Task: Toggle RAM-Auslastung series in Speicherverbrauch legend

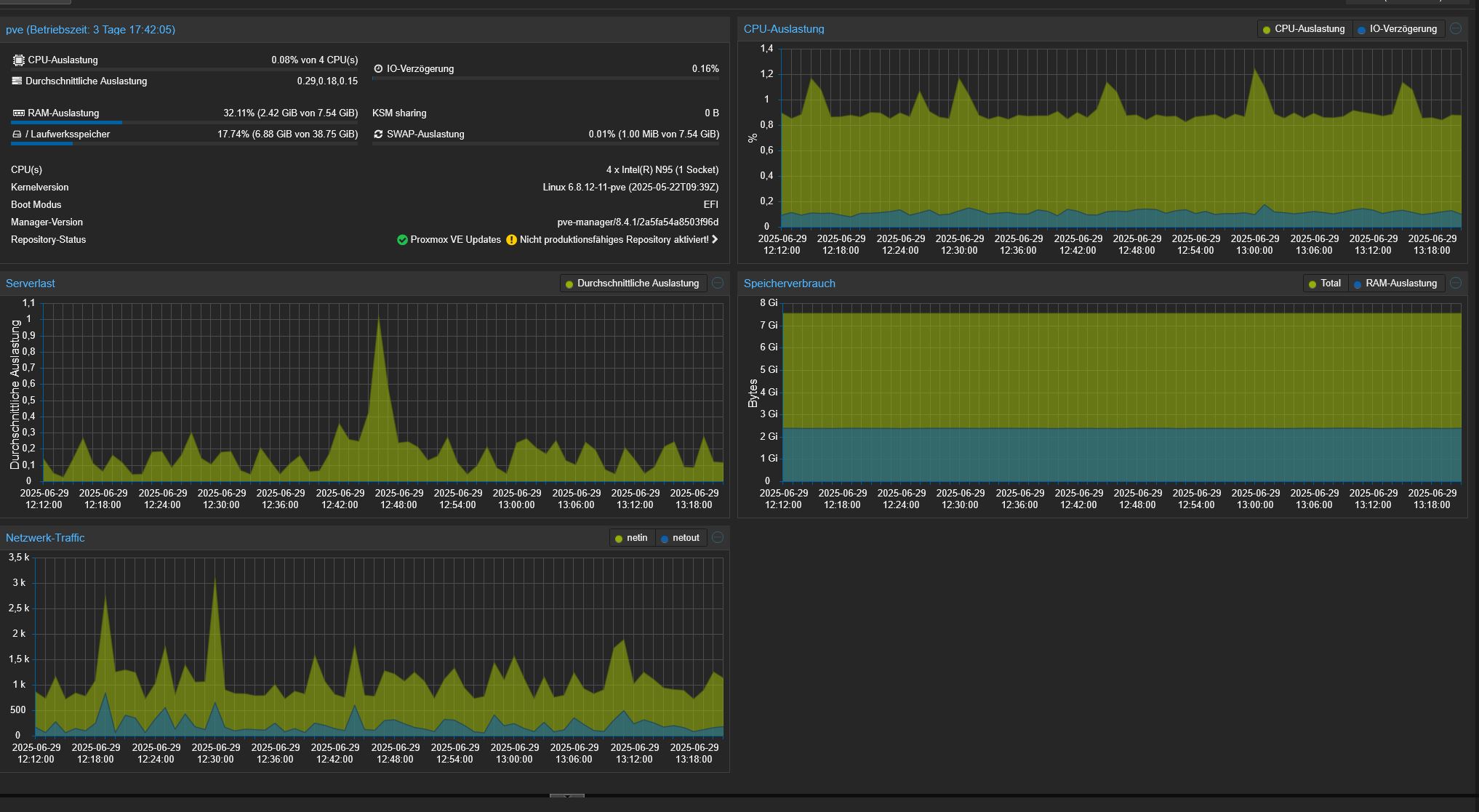Action: [x=1396, y=284]
